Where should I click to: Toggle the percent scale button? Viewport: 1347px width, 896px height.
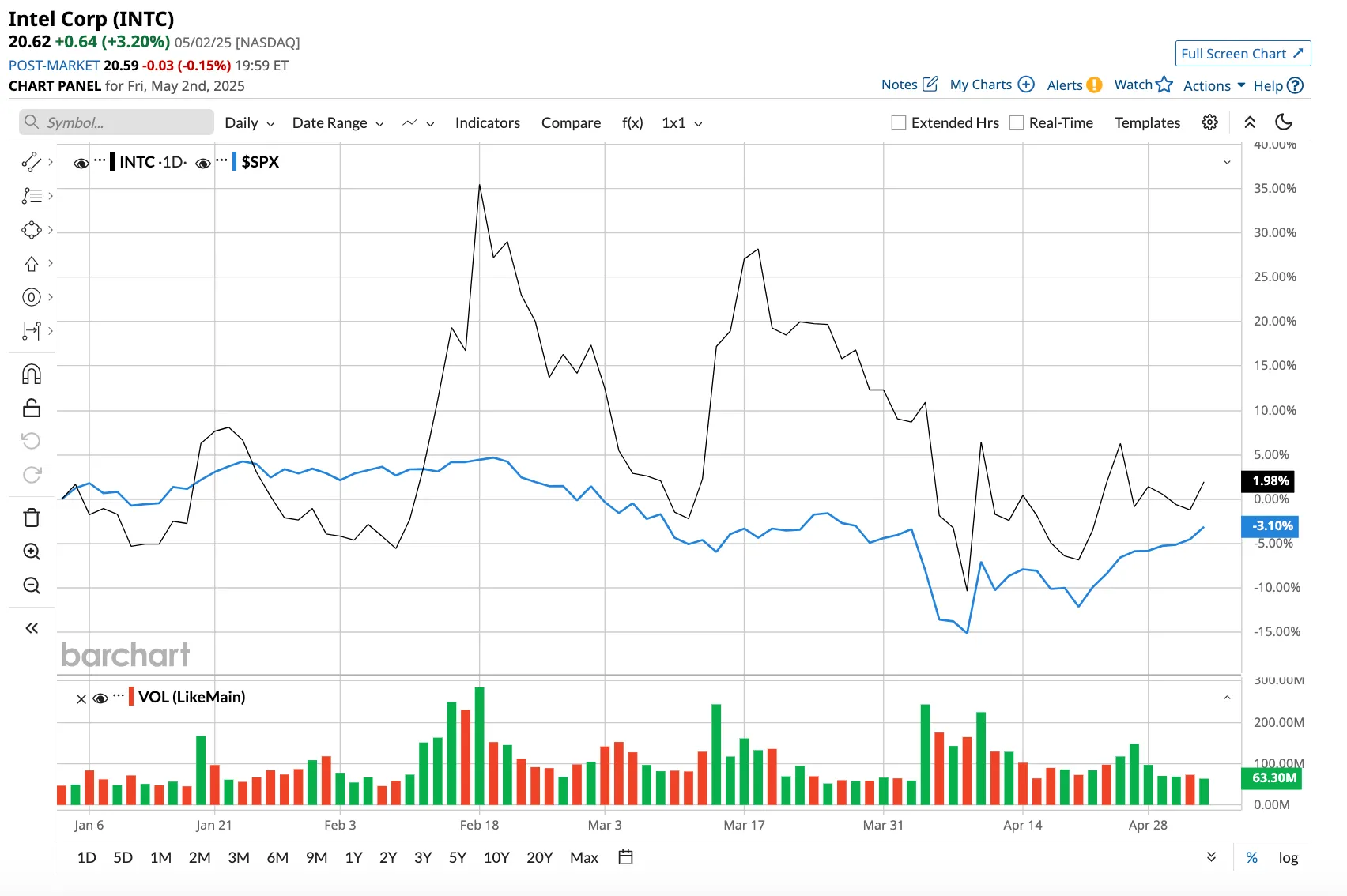click(x=1251, y=857)
